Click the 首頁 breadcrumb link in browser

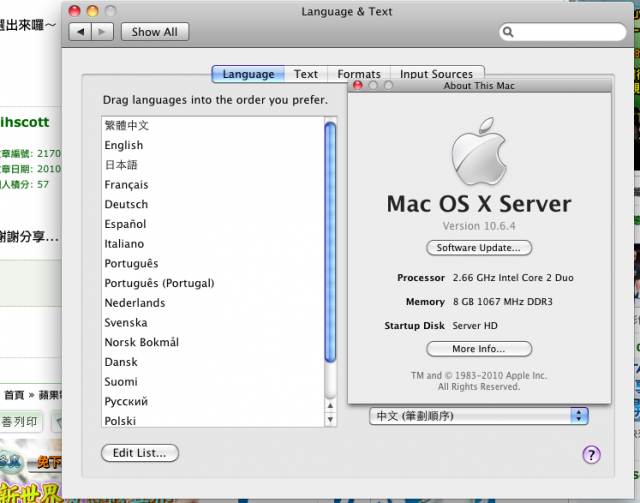14,395
